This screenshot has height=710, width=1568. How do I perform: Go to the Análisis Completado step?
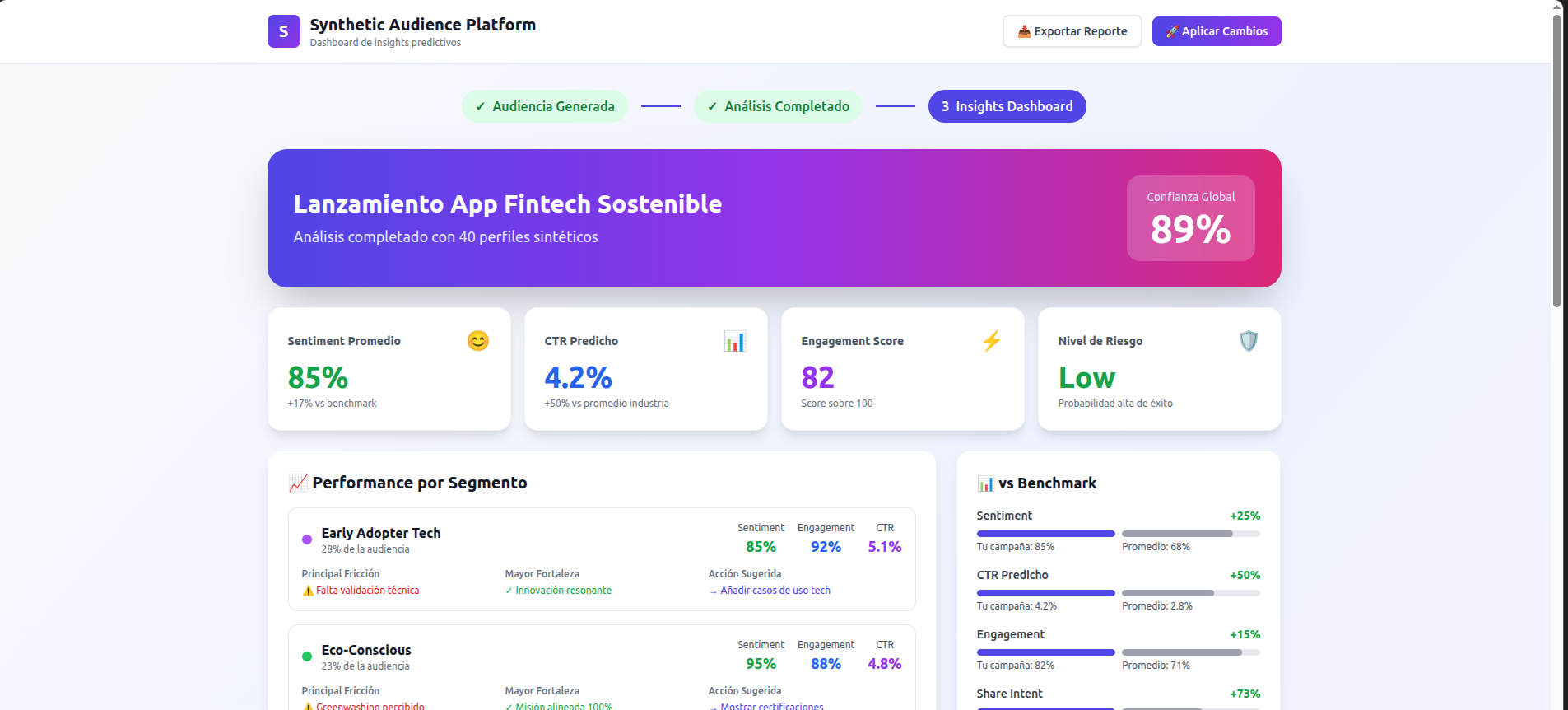[778, 106]
